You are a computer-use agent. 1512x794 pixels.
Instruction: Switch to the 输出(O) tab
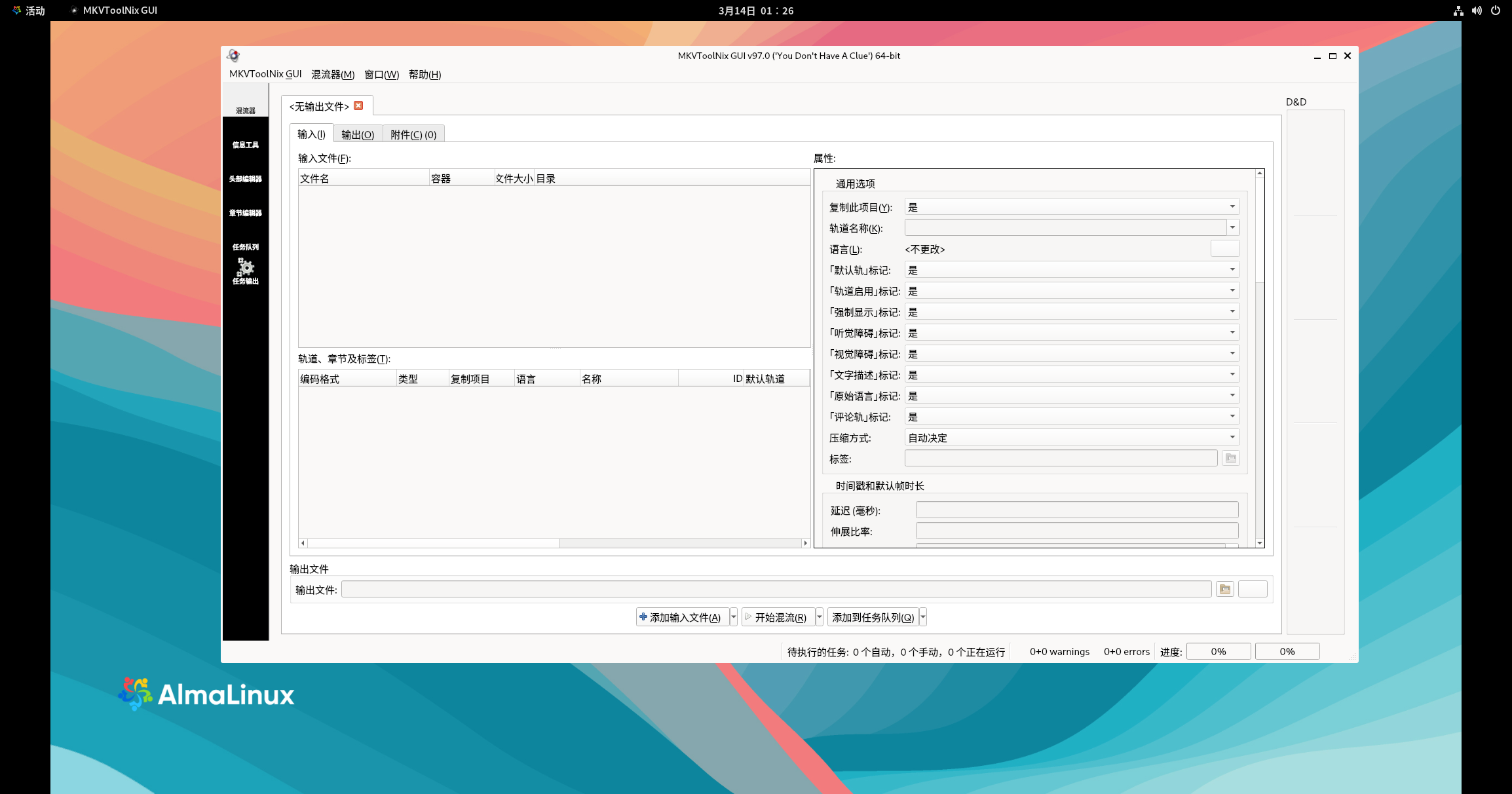(358, 134)
